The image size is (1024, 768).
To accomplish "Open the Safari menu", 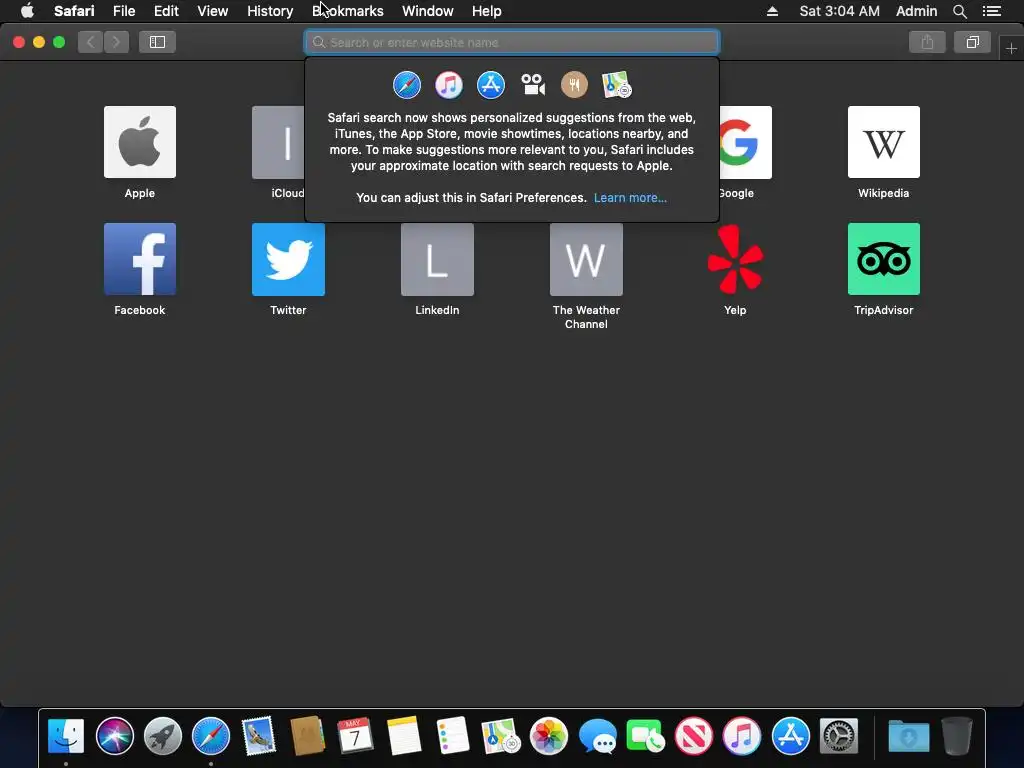I will pyautogui.click(x=74, y=11).
